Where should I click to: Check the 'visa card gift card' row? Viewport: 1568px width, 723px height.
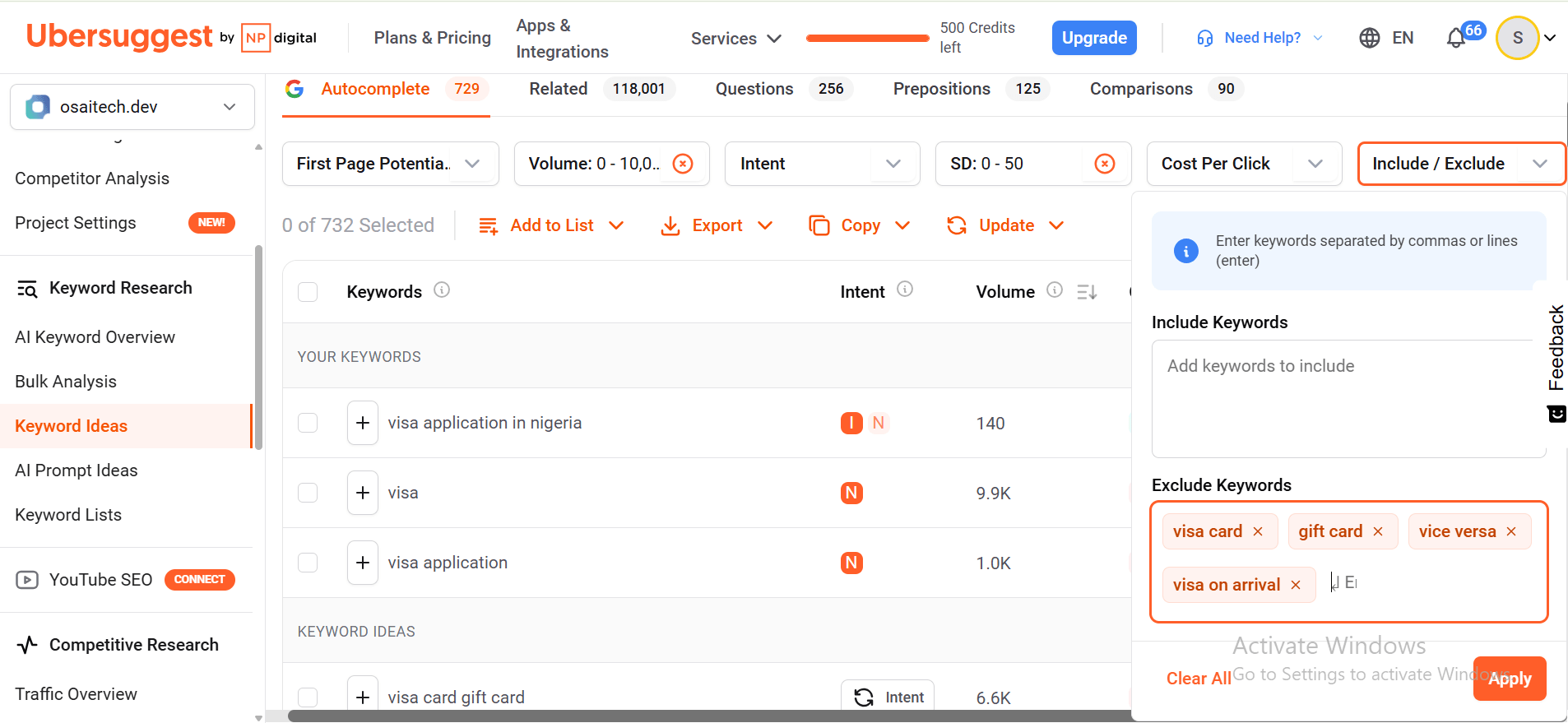(x=308, y=698)
